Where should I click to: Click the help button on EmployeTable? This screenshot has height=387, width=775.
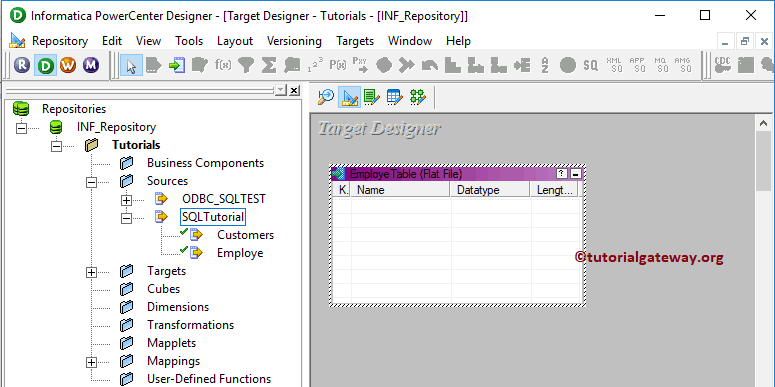tap(561, 173)
